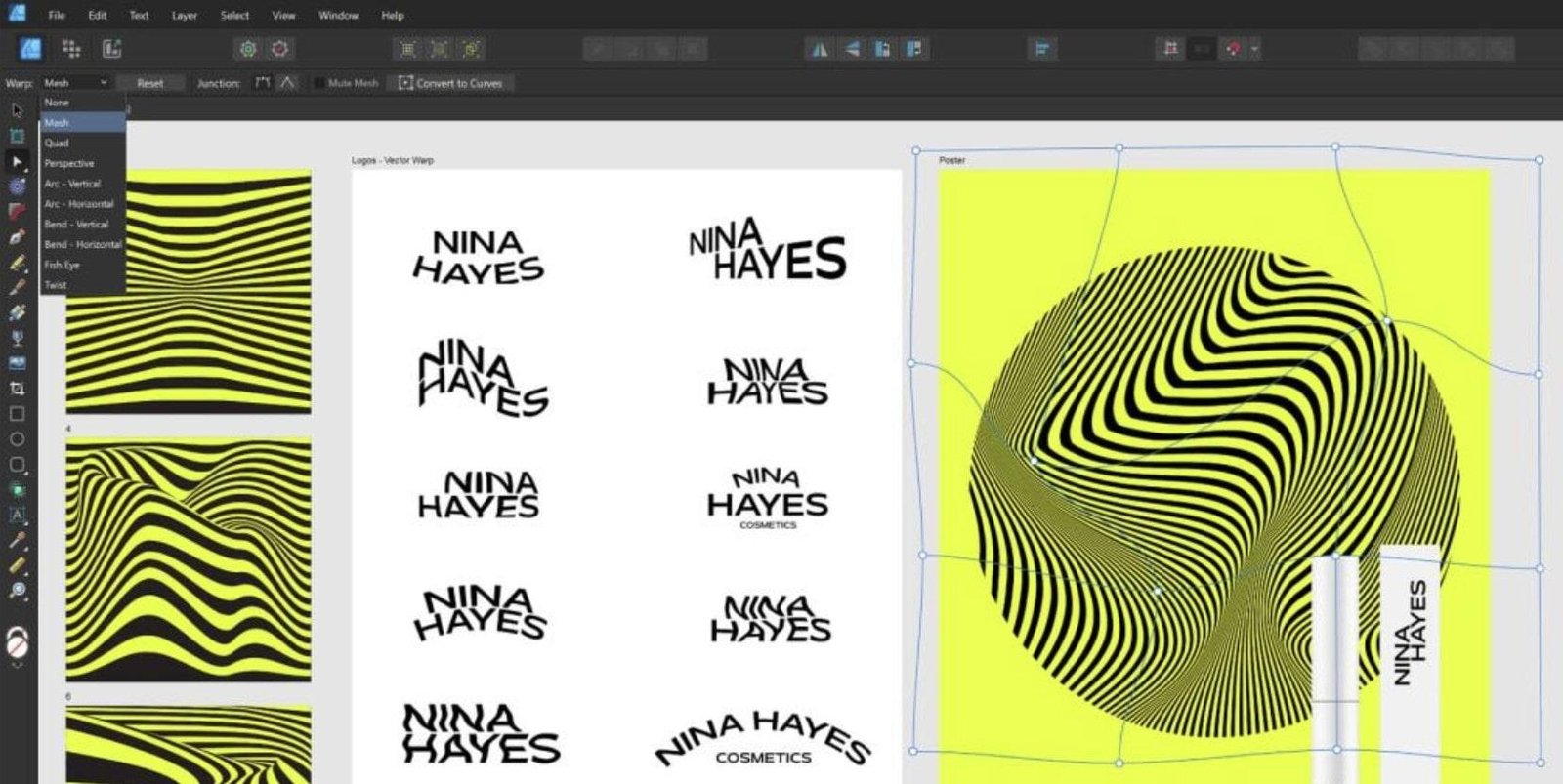Choose Twist warp option
The width and height of the screenshot is (1563, 784).
pos(83,285)
